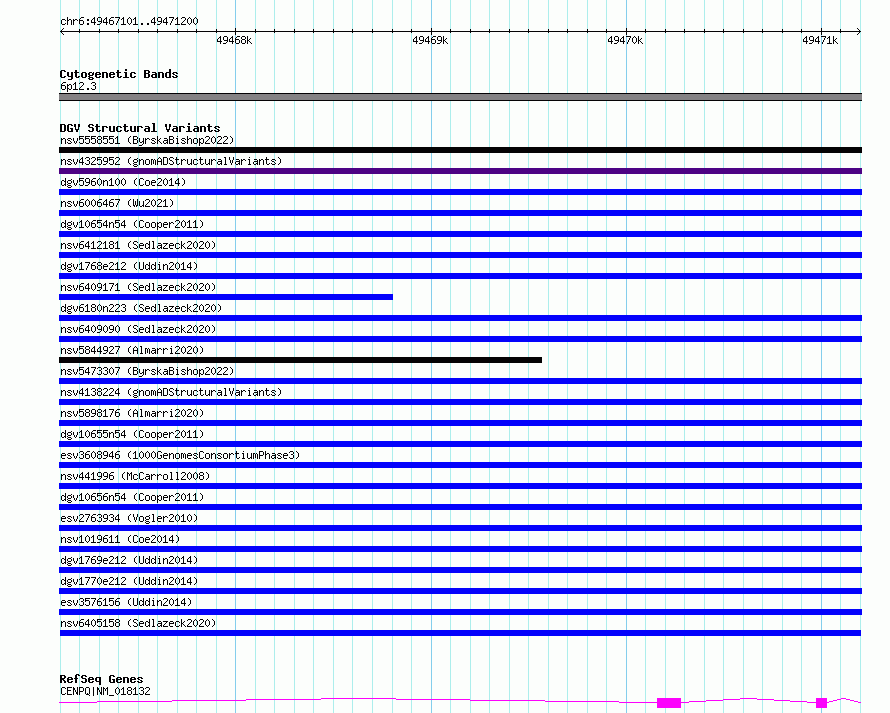Open variant nsv1019611 (Coe2014)
890x713 pixels.
pos(120,539)
